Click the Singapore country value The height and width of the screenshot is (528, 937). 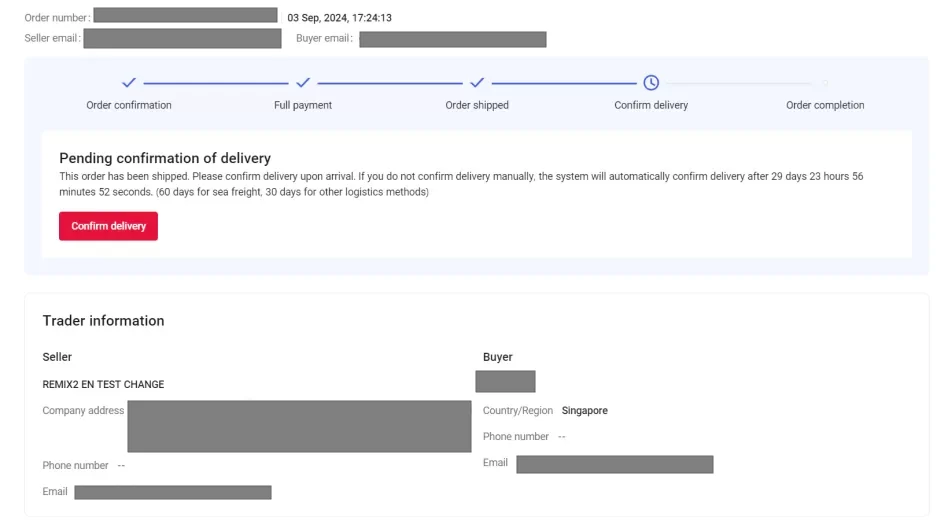coord(584,411)
